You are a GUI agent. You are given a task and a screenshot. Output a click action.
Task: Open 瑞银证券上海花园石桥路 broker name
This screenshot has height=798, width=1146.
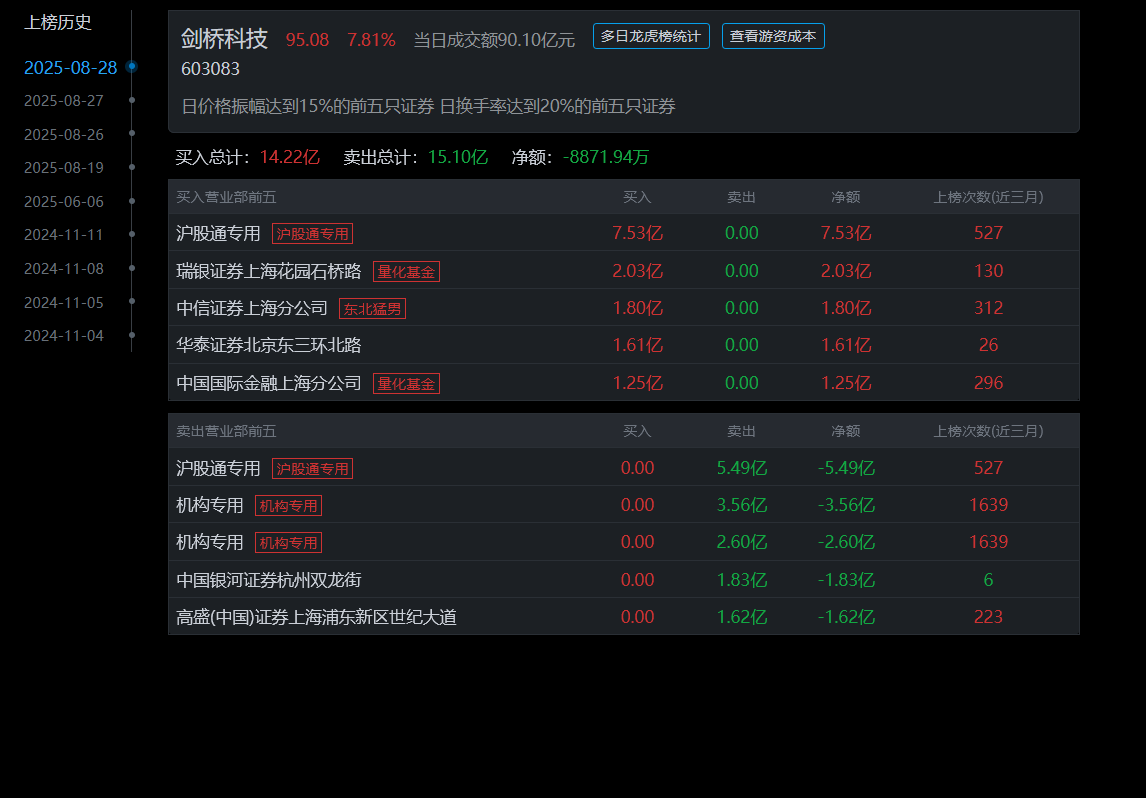tap(268, 271)
